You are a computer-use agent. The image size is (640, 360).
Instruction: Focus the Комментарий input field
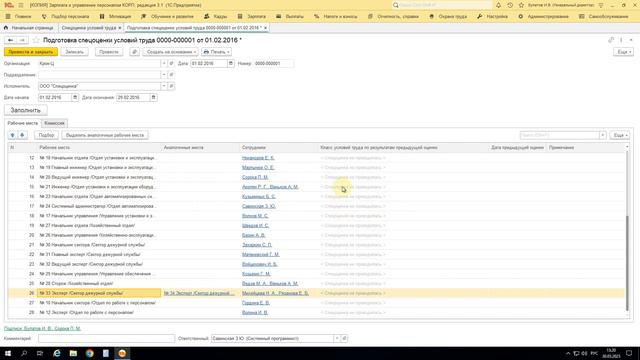tap(106, 338)
